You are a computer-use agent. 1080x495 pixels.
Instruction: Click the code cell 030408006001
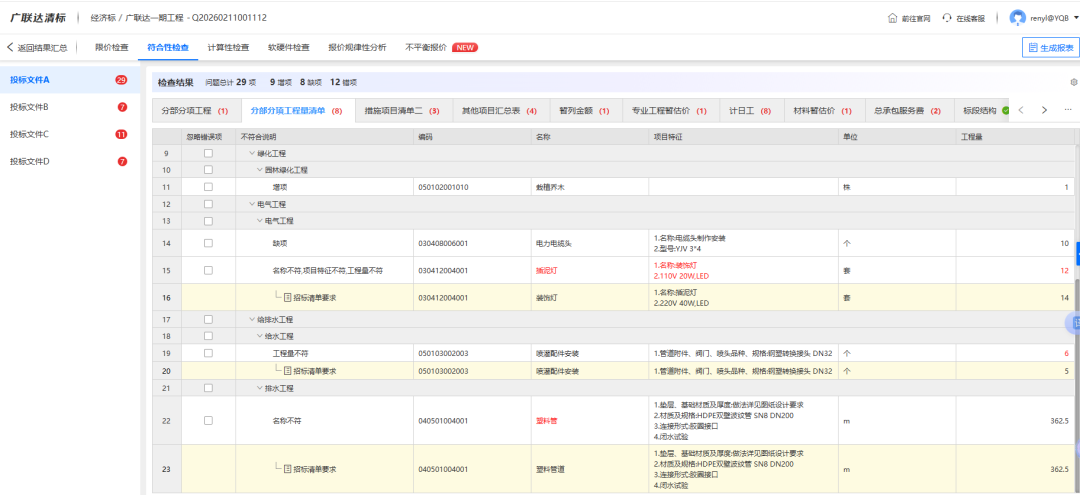[x=442, y=243]
